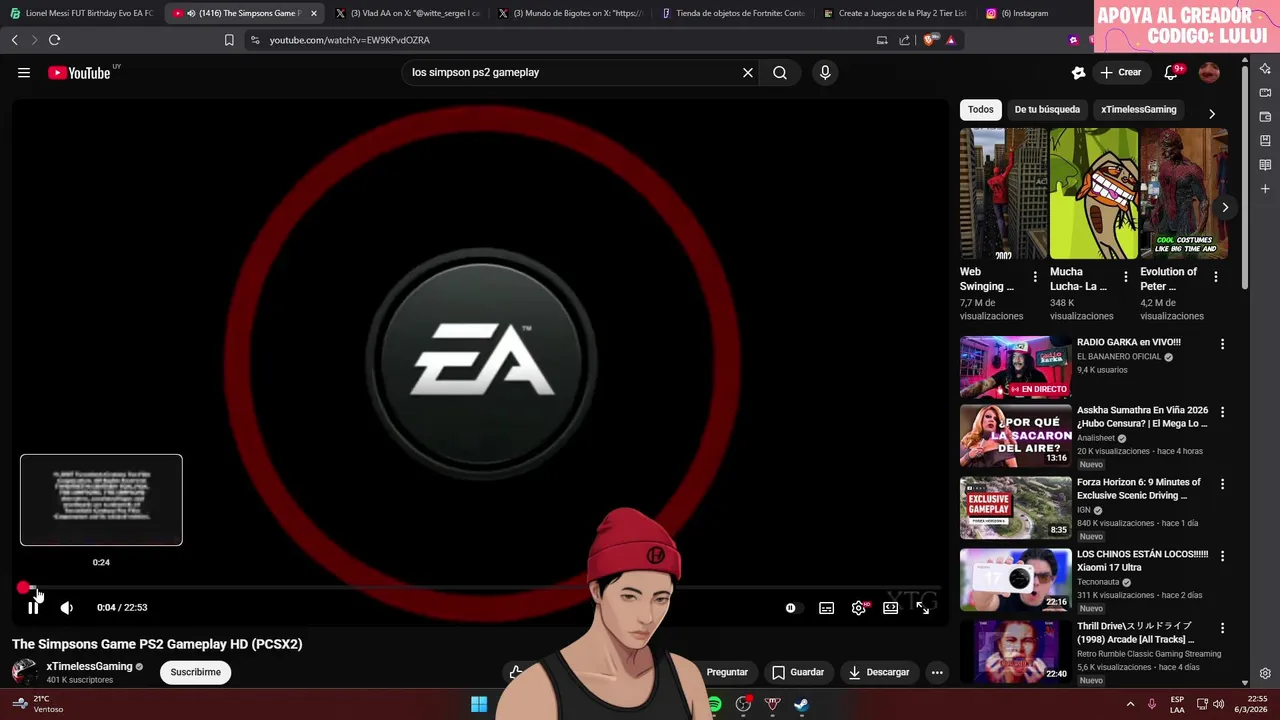Open options for RADIO GARKA video
The image size is (1280, 720).
[1222, 344]
